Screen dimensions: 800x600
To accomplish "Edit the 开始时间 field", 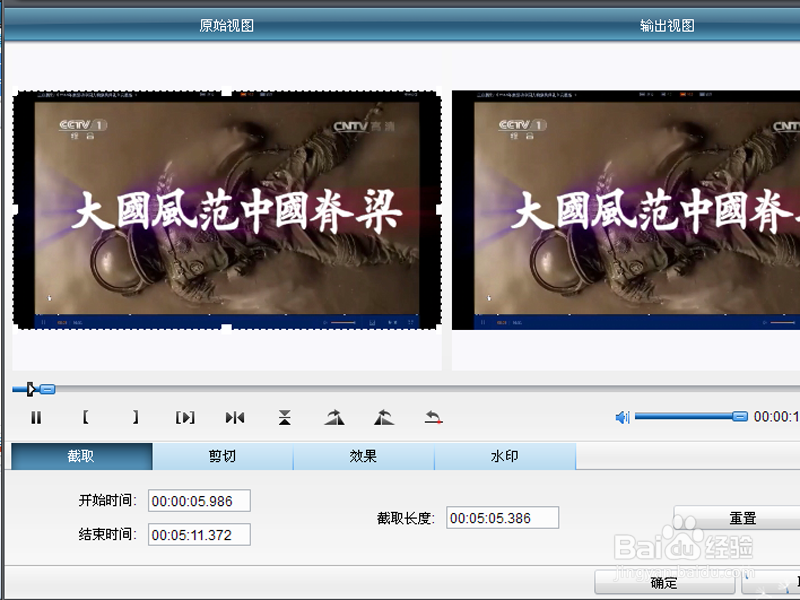I will click(x=199, y=501).
